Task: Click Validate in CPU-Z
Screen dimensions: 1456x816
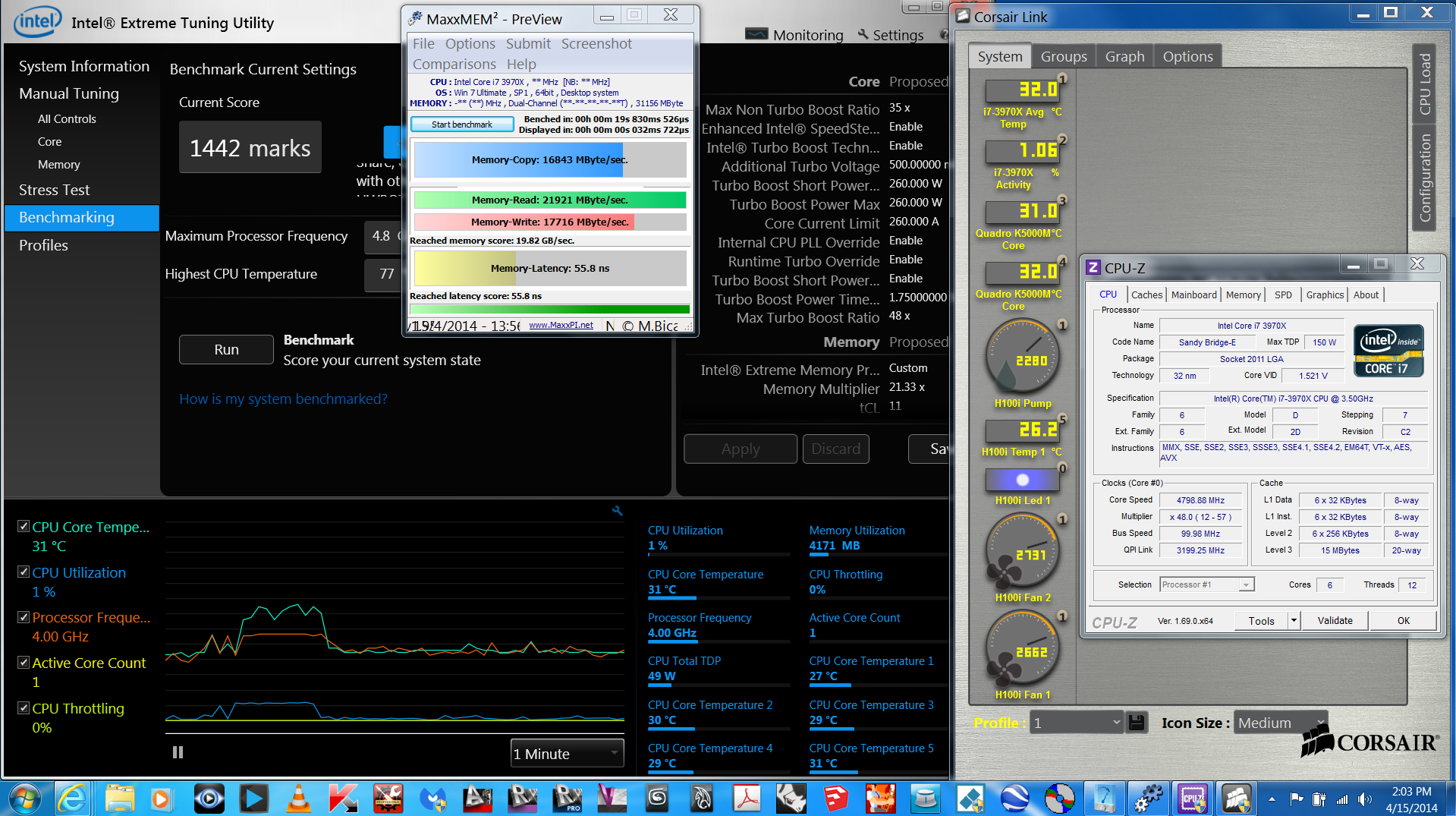Action: coord(1335,620)
